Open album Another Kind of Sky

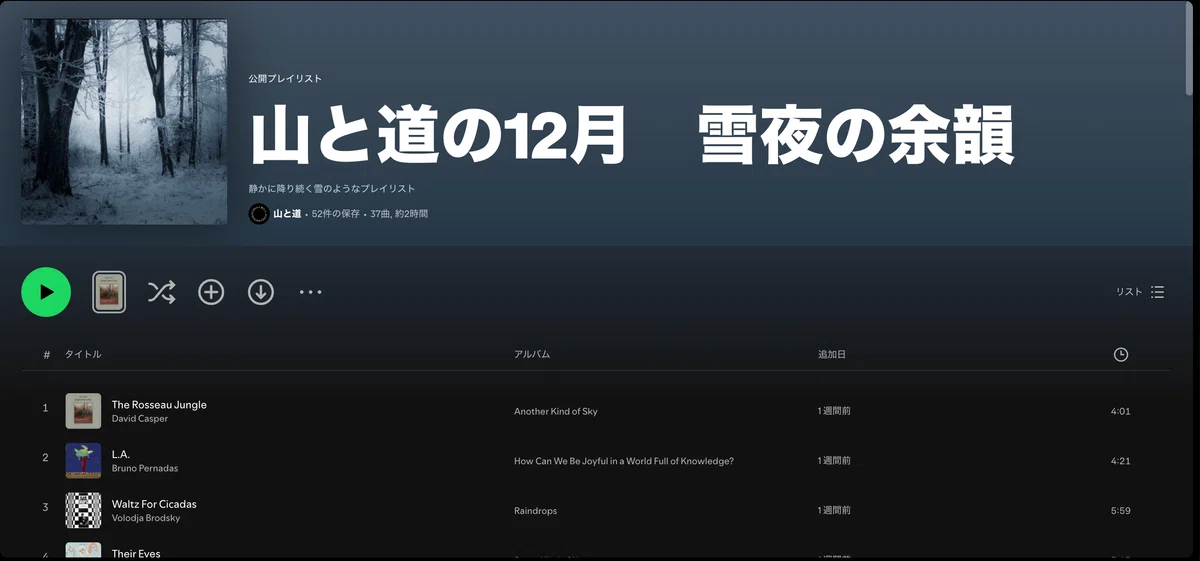(556, 411)
